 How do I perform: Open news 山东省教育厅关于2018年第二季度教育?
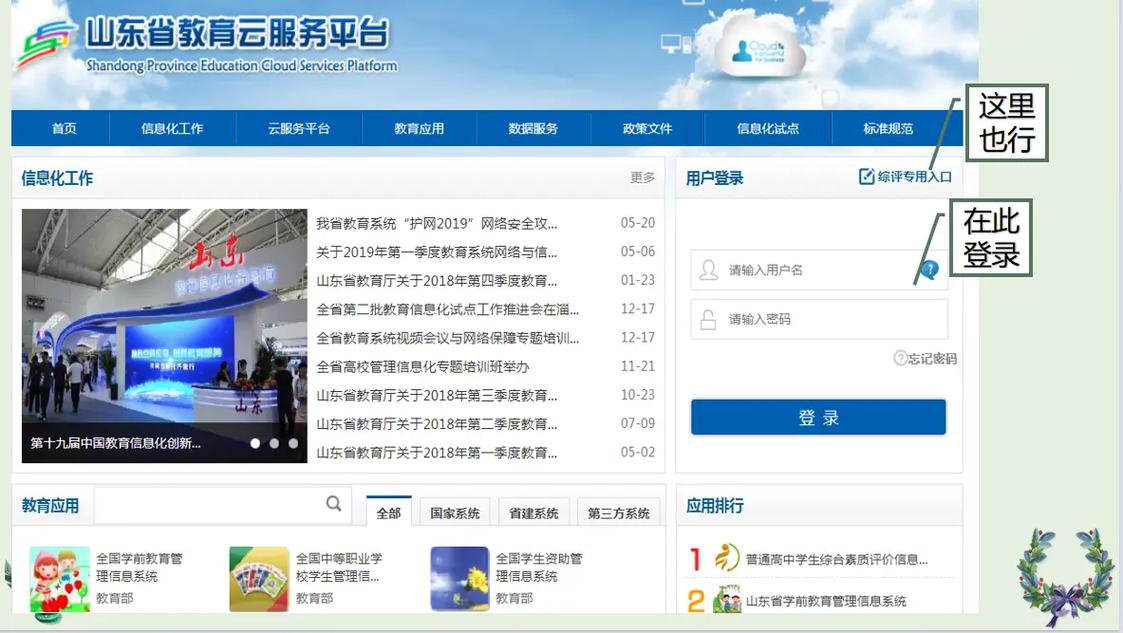point(437,424)
